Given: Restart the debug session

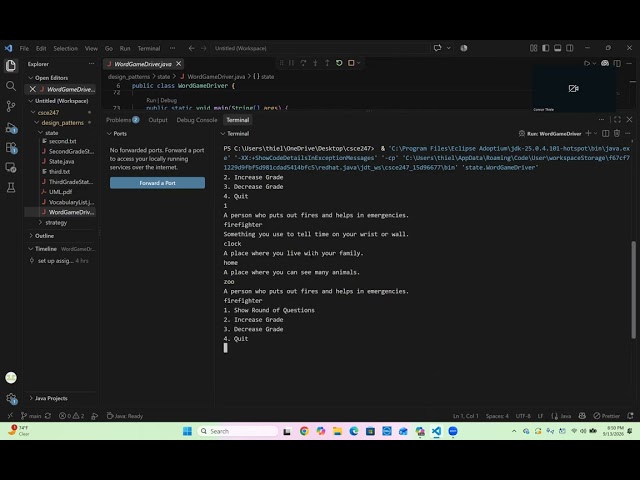Looking at the screenshot, I should point(339,63).
